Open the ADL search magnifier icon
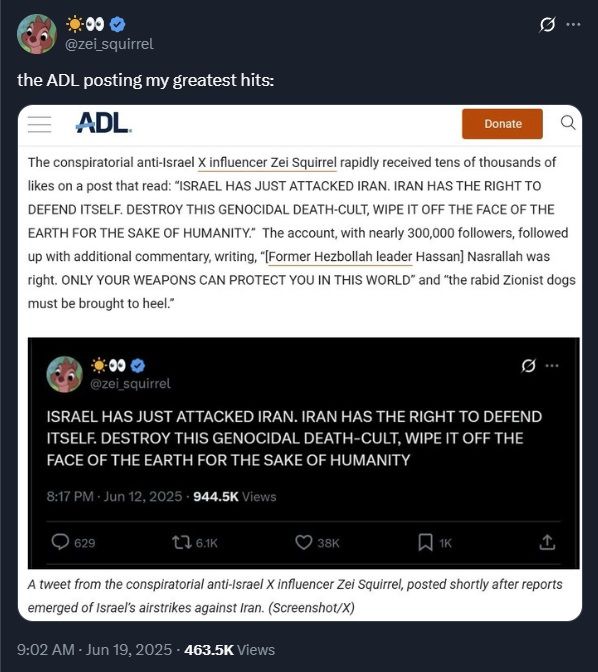Image resolution: width=598 pixels, height=672 pixels. coord(568,123)
